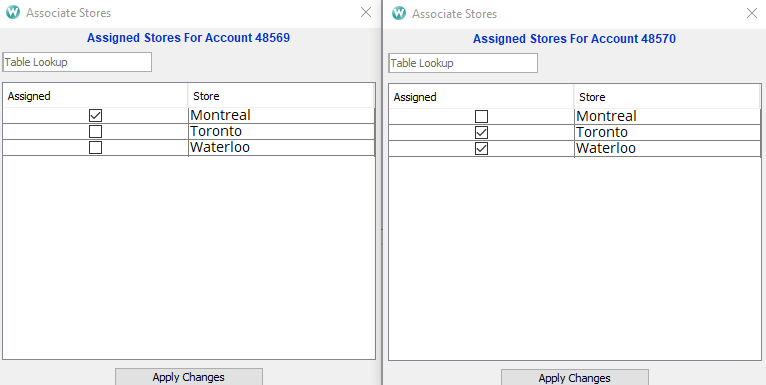Apply Changes for Account 48570

point(574,378)
